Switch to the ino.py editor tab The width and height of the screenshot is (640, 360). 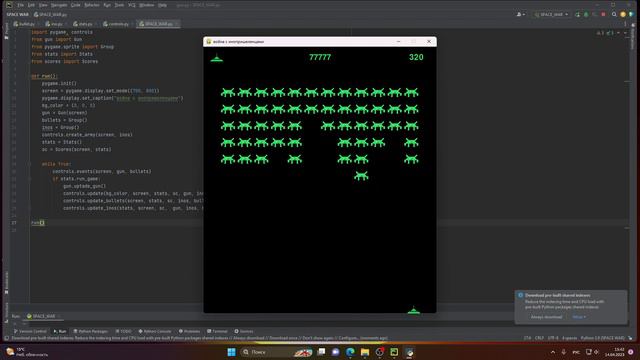coord(56,24)
